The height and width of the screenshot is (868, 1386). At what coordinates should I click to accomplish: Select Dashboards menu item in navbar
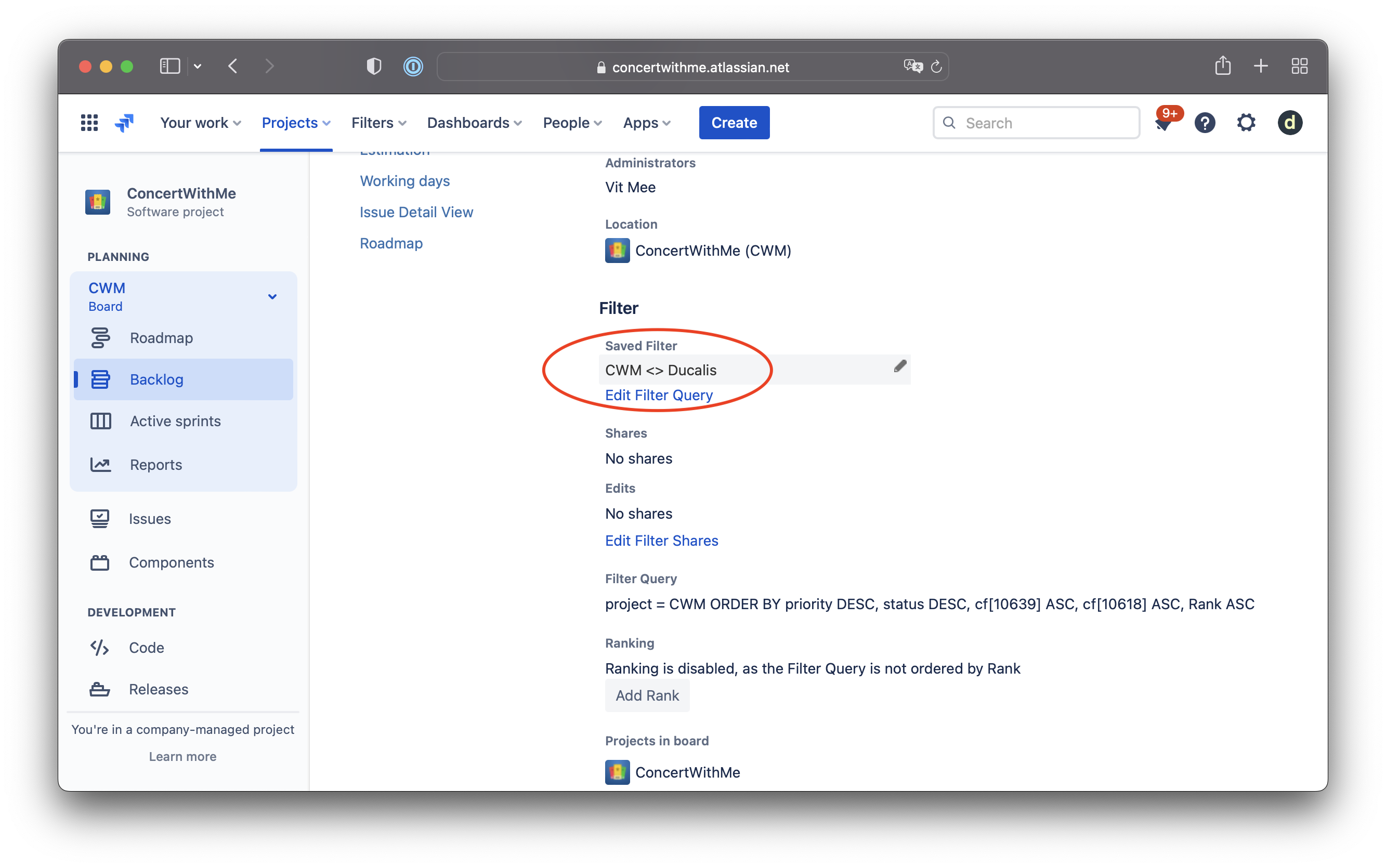(468, 122)
